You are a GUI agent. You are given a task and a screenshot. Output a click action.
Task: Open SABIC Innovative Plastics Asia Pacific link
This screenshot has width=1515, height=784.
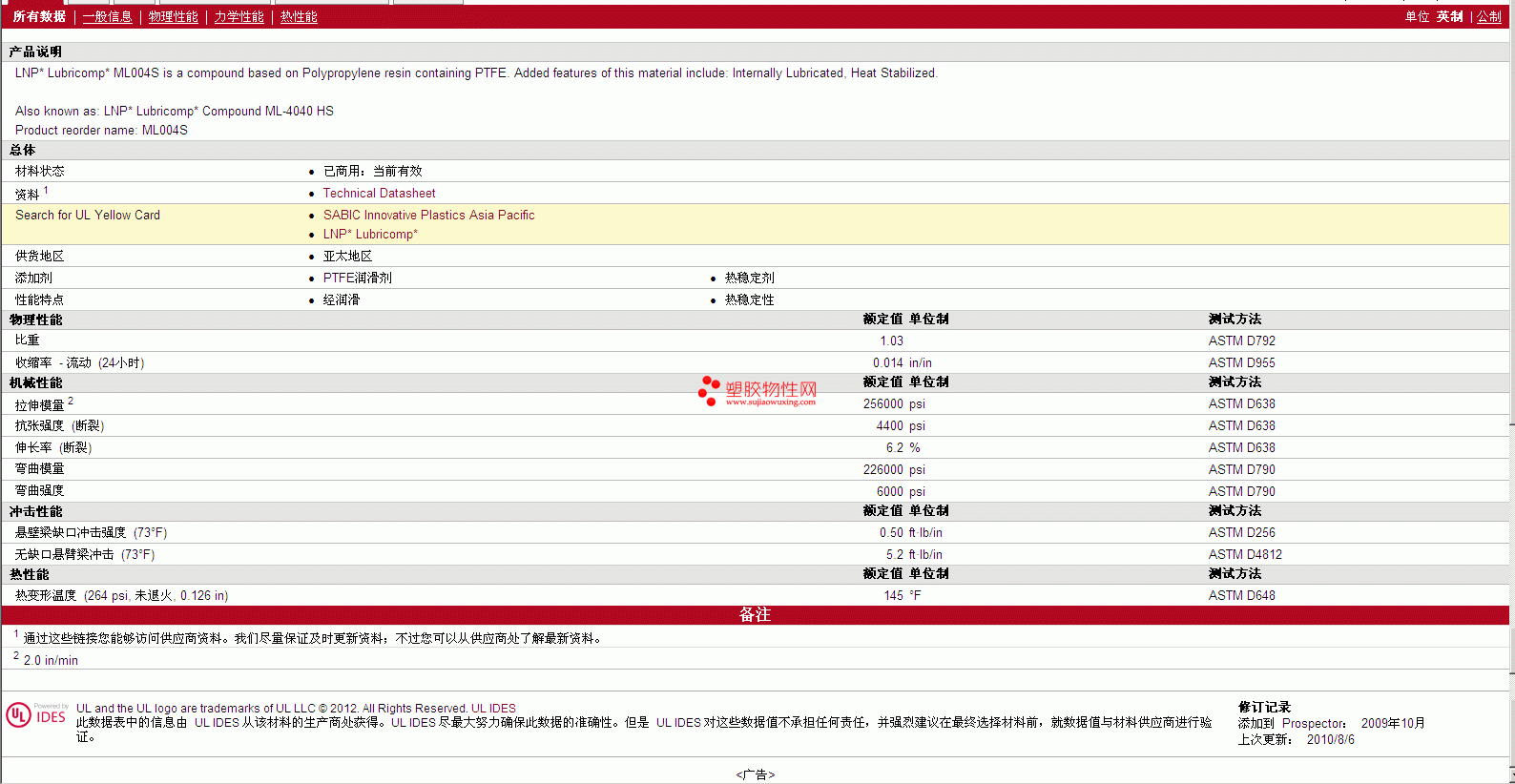click(429, 216)
